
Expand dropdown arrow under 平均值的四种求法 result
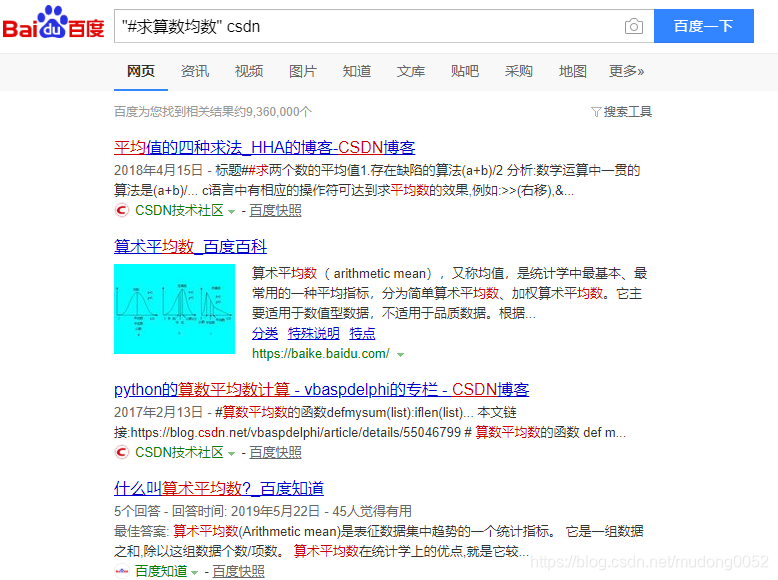(231, 212)
